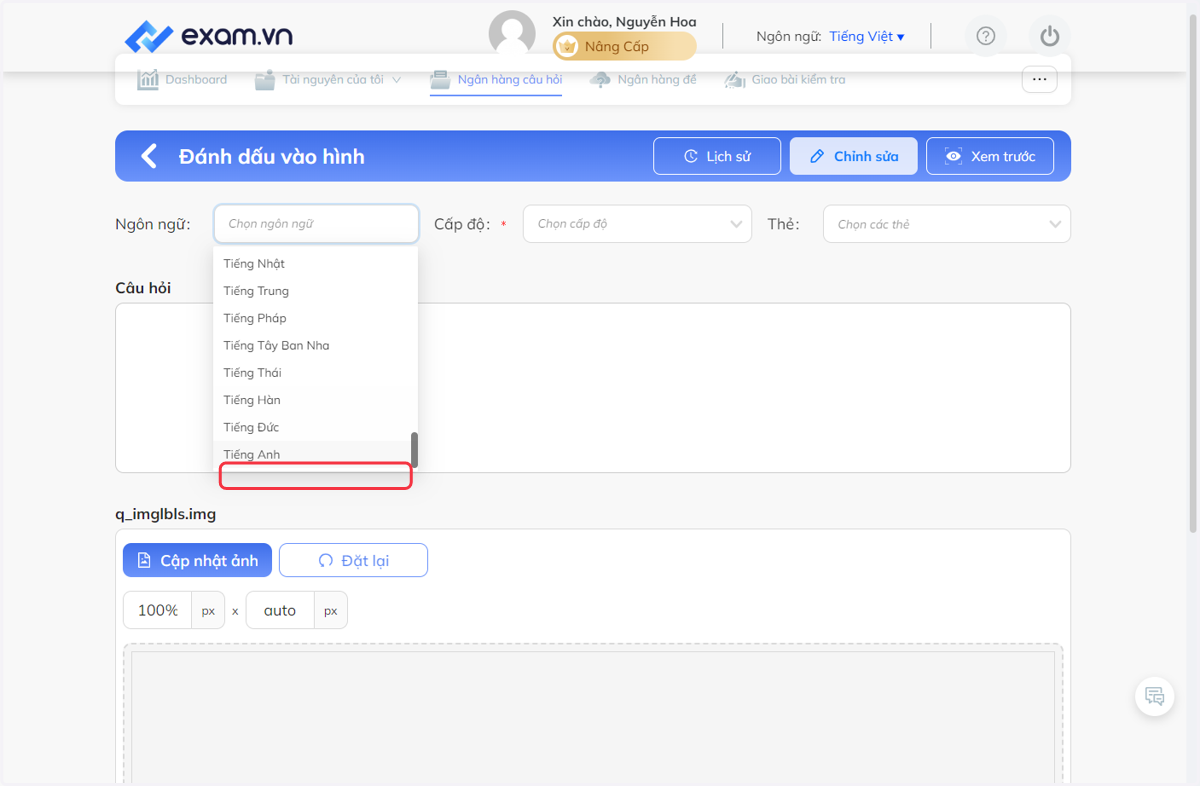This screenshot has height=786, width=1200.
Task: Click inside the Câu hỏi text area
Action: (593, 388)
